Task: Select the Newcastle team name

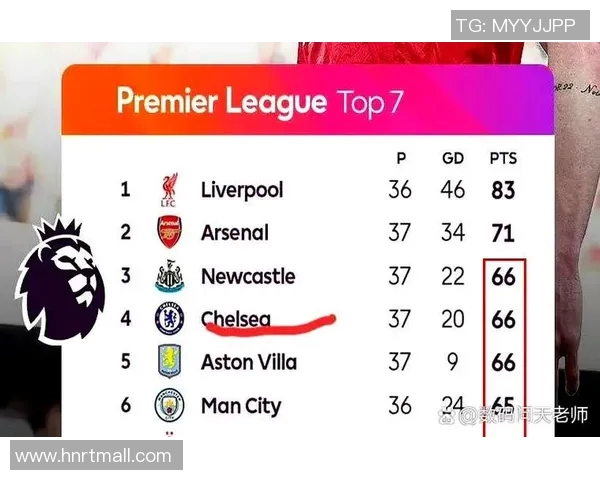Action: coord(248,276)
